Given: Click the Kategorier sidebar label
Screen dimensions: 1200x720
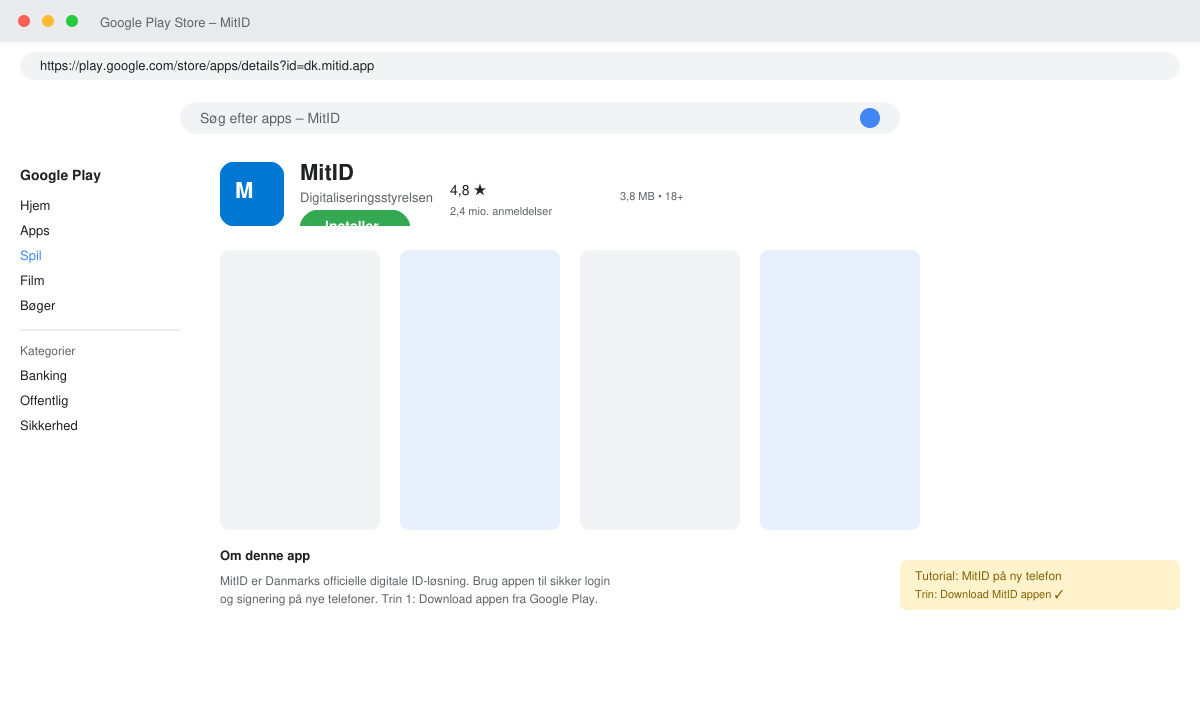Looking at the screenshot, I should (x=48, y=351).
